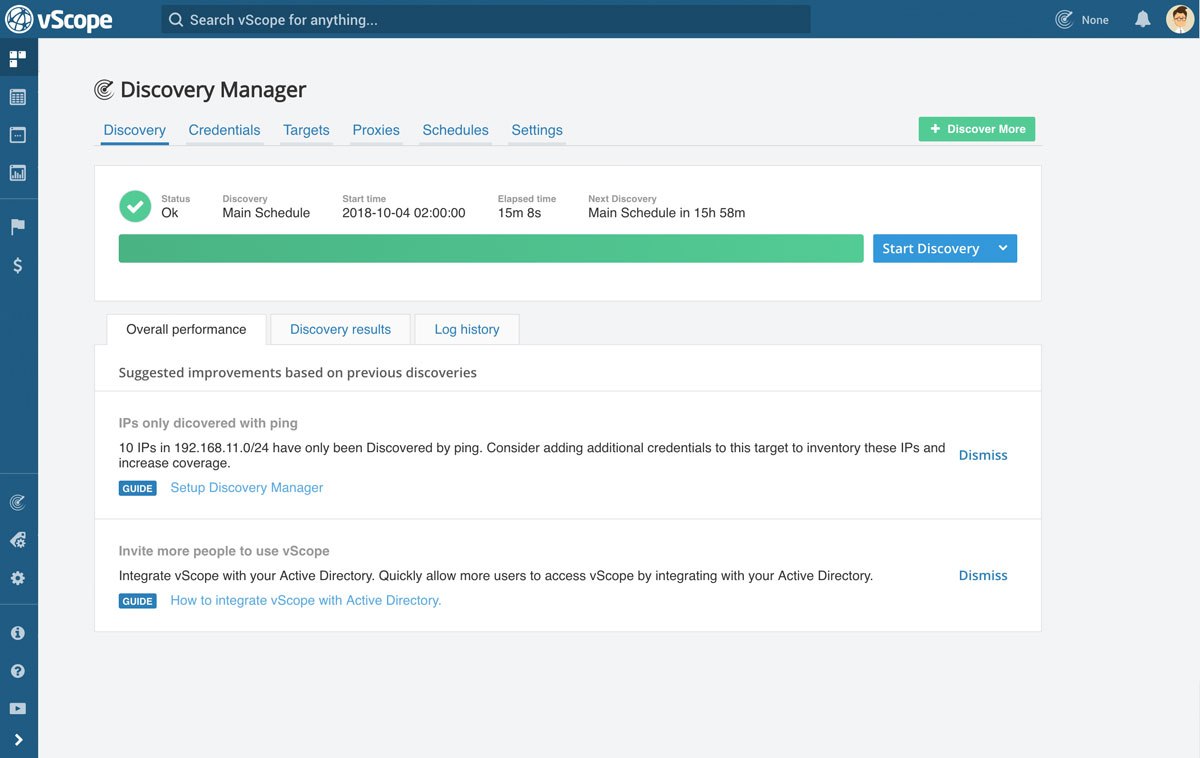
Task: Click the Discovery radar icon in sidebar
Action: (x=18, y=503)
